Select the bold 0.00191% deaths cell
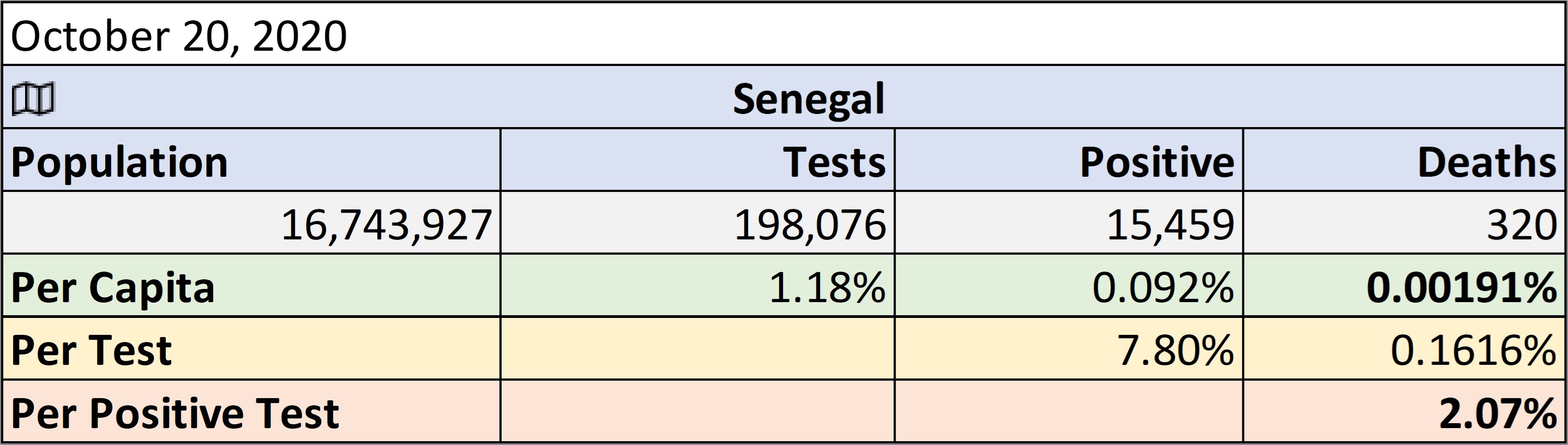 click(1404, 286)
